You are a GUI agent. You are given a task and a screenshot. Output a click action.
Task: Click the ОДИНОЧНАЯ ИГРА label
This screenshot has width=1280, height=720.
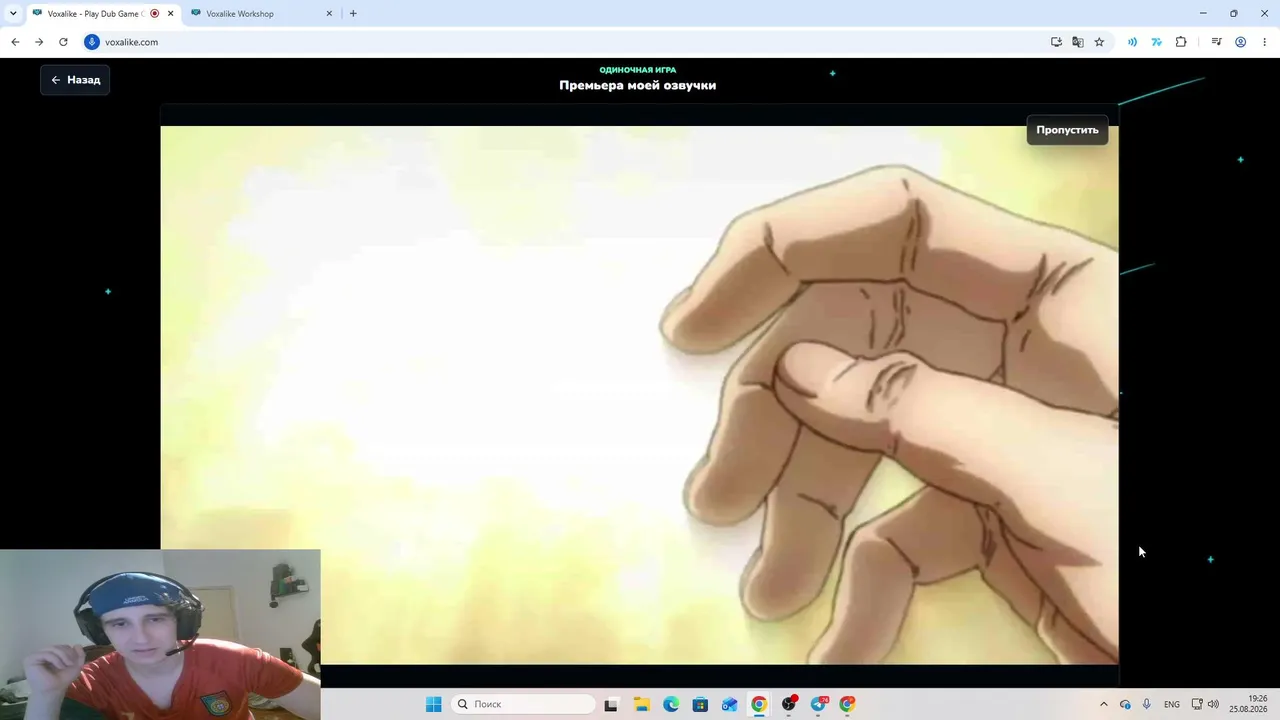638,70
